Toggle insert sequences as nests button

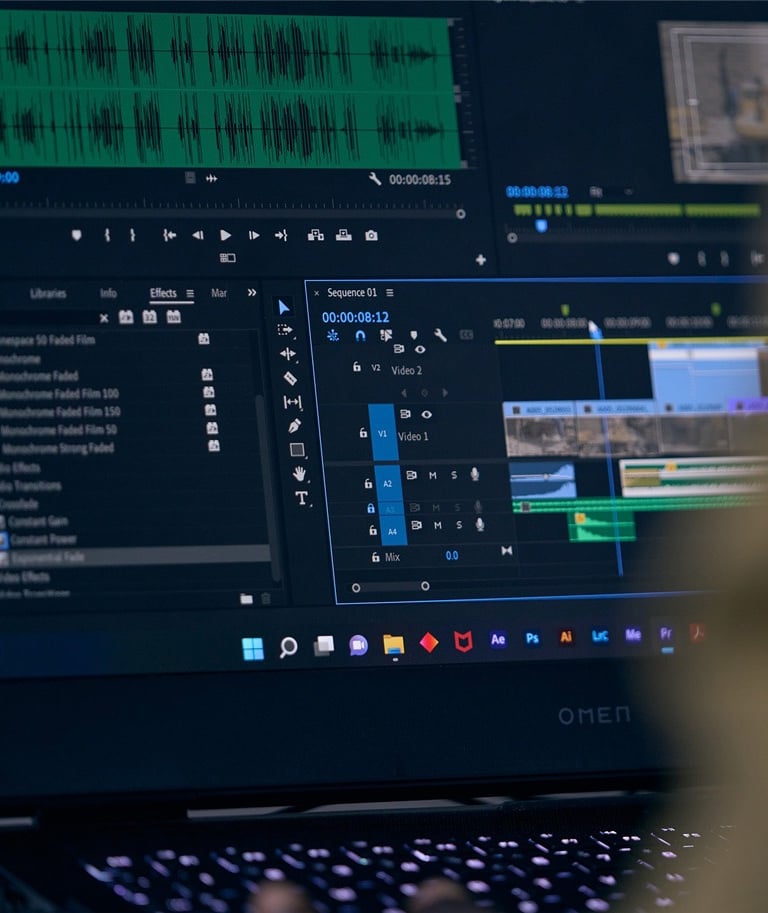(332, 335)
